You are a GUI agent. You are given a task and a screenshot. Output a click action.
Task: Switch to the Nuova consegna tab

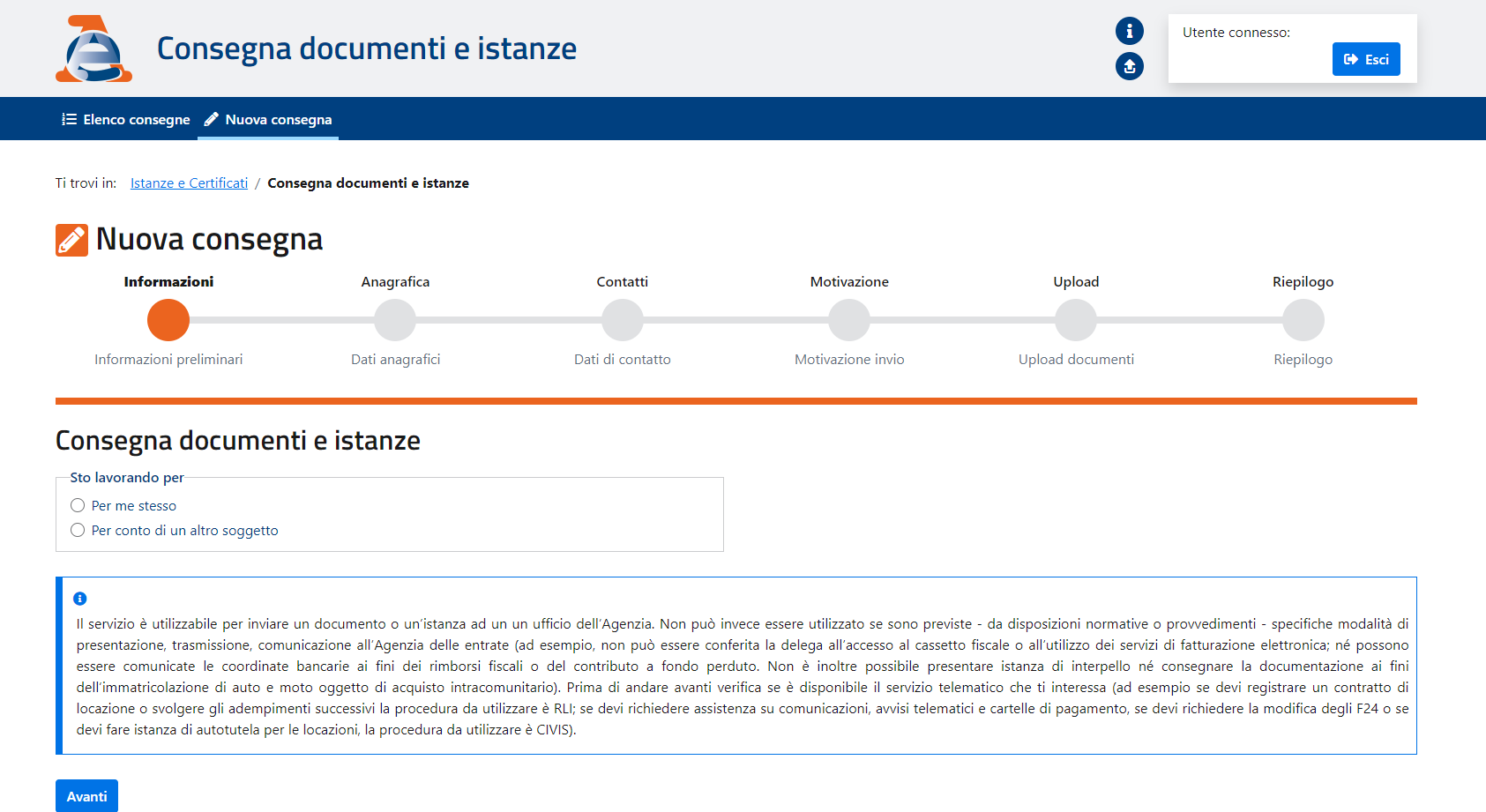click(268, 119)
